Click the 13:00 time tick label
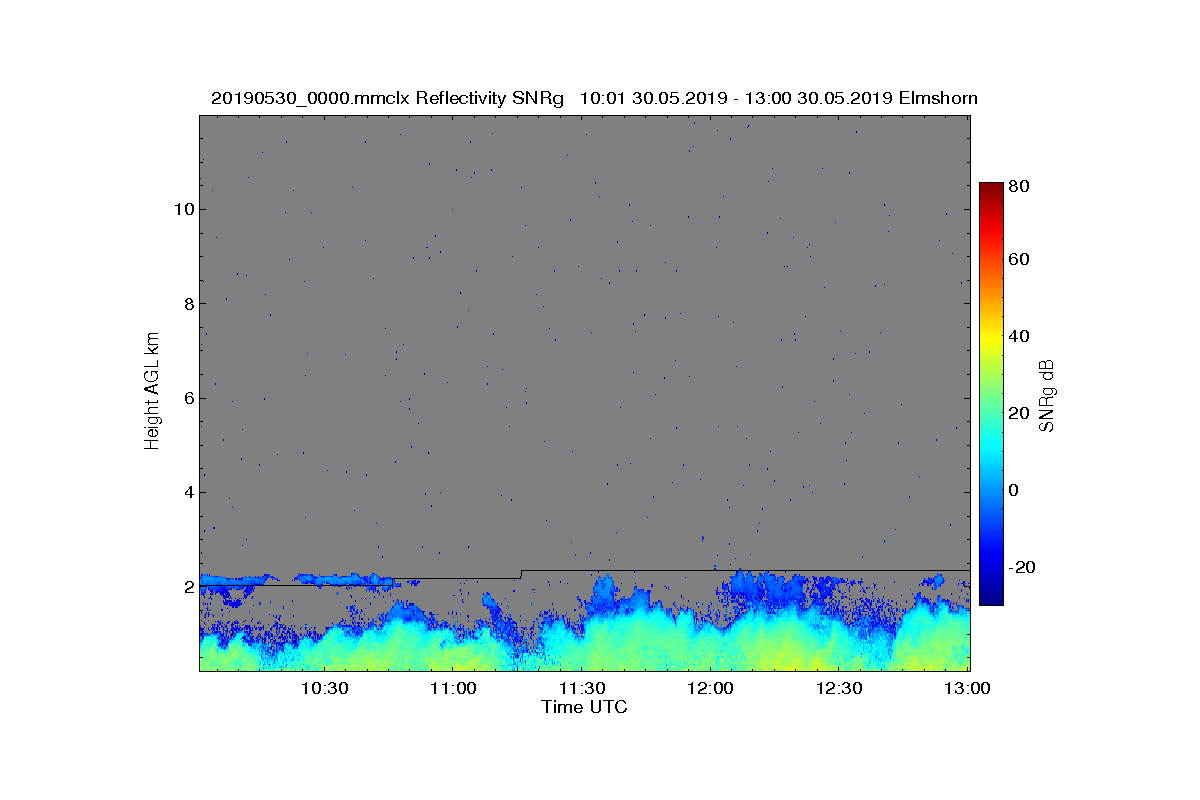The height and width of the screenshot is (800, 1200). 968,688
